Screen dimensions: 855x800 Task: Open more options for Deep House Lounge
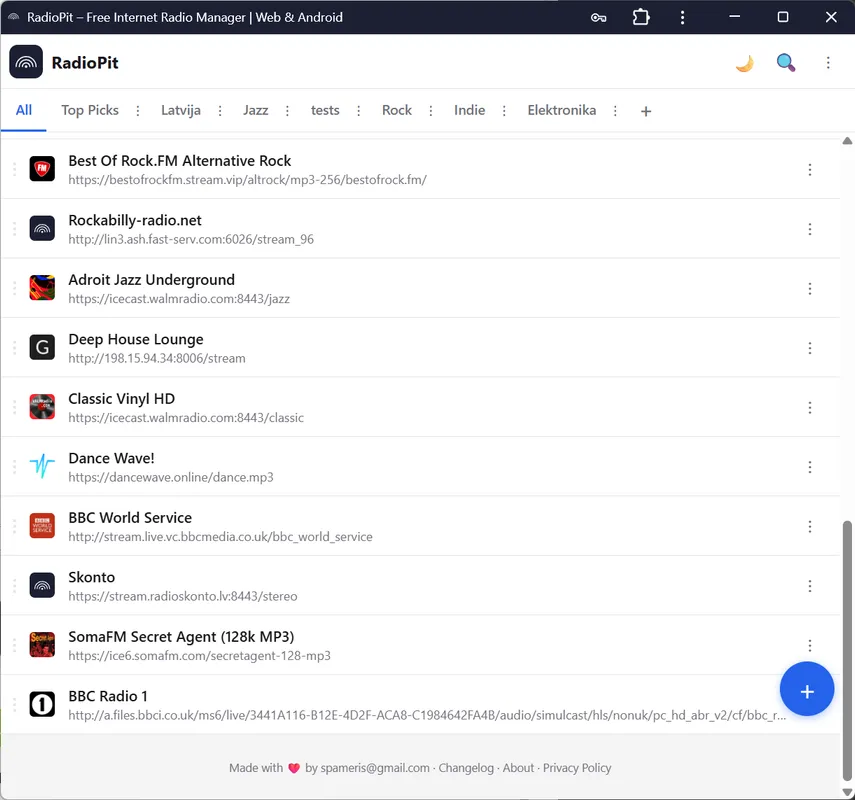point(810,348)
